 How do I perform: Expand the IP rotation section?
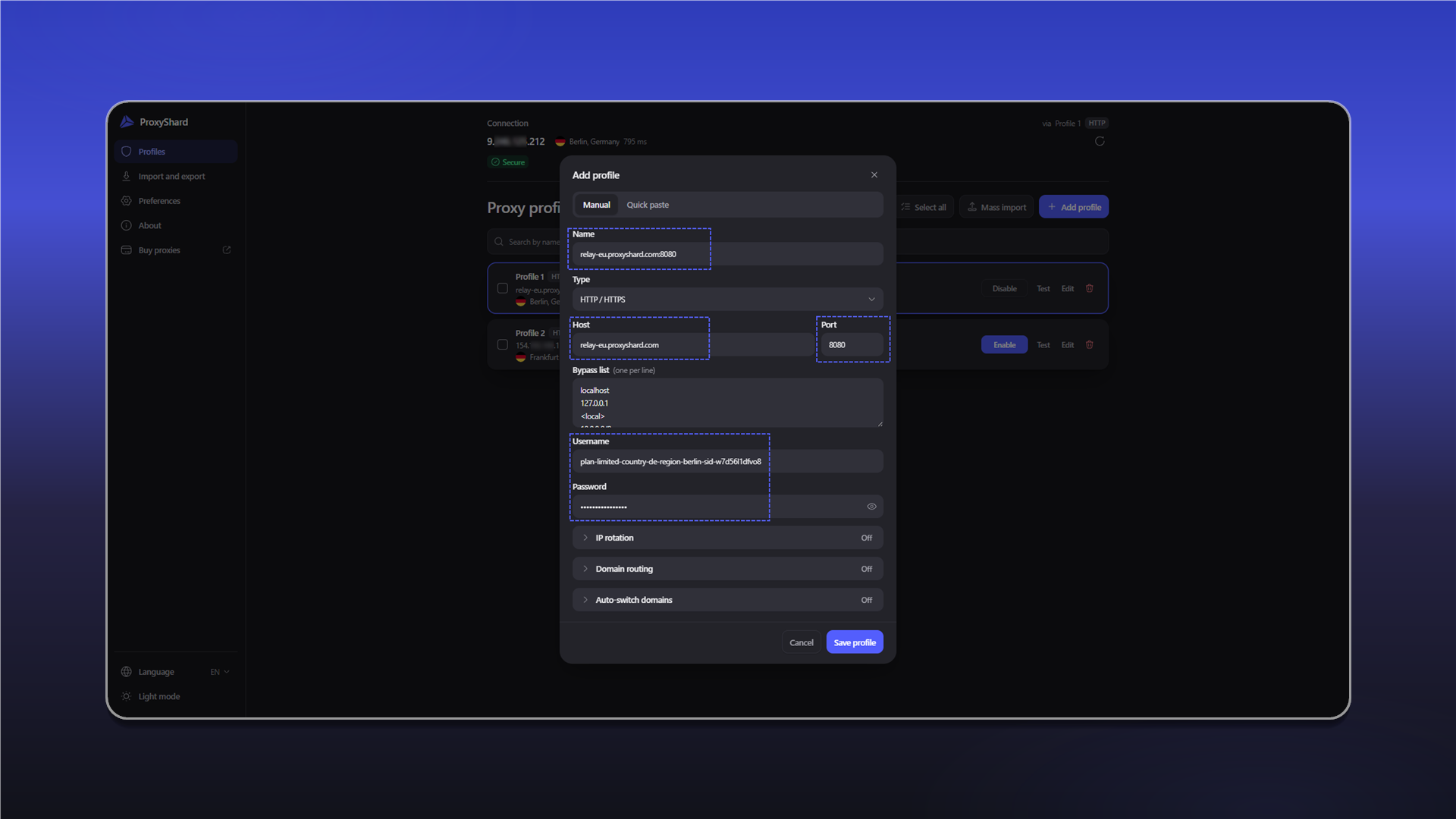pos(728,538)
